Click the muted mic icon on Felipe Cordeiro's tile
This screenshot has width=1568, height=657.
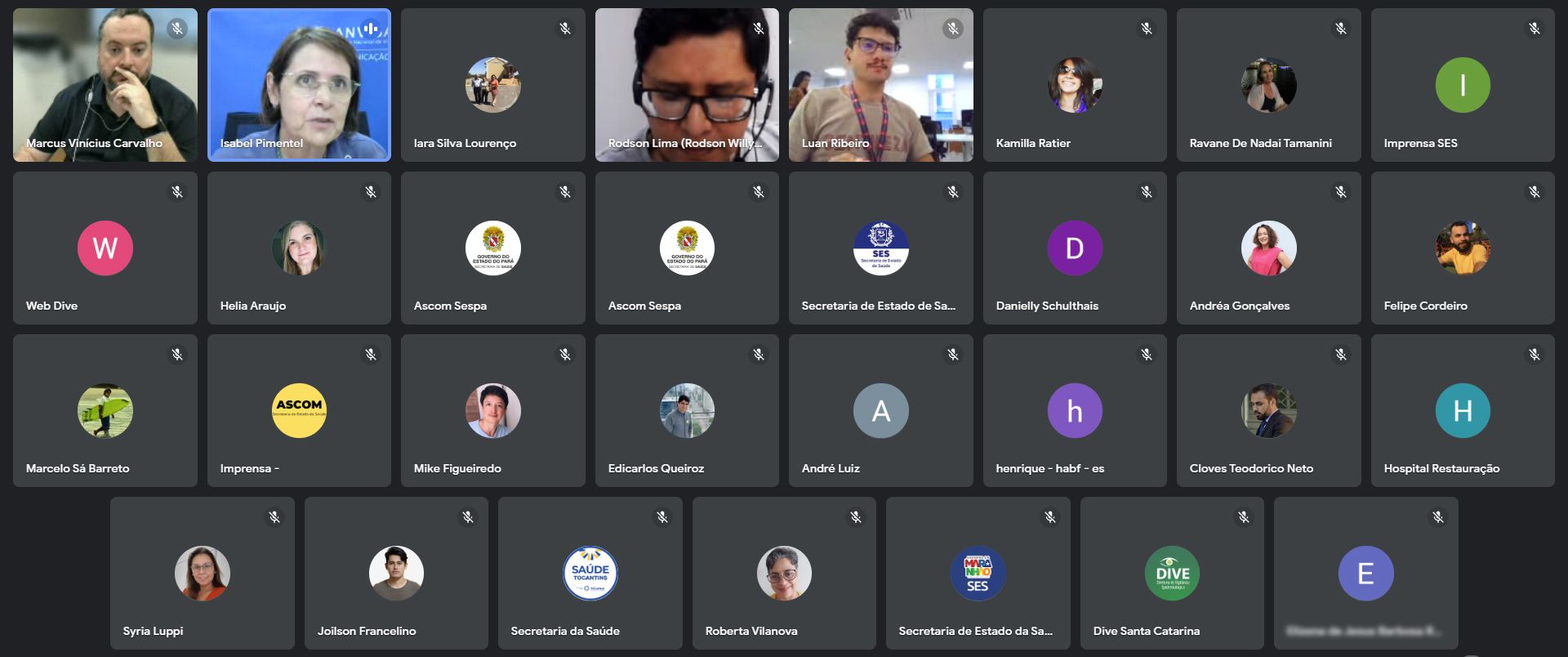click(x=1534, y=192)
